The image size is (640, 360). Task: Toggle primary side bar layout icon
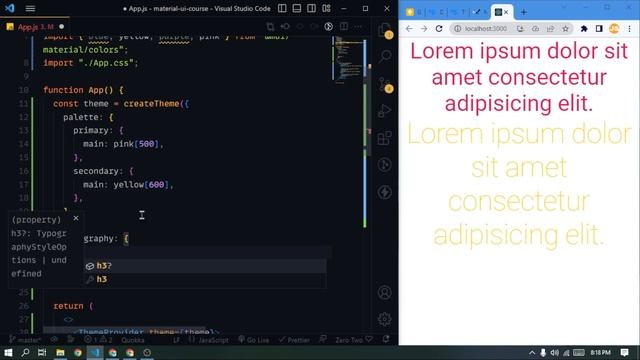pyautogui.click(x=282, y=8)
